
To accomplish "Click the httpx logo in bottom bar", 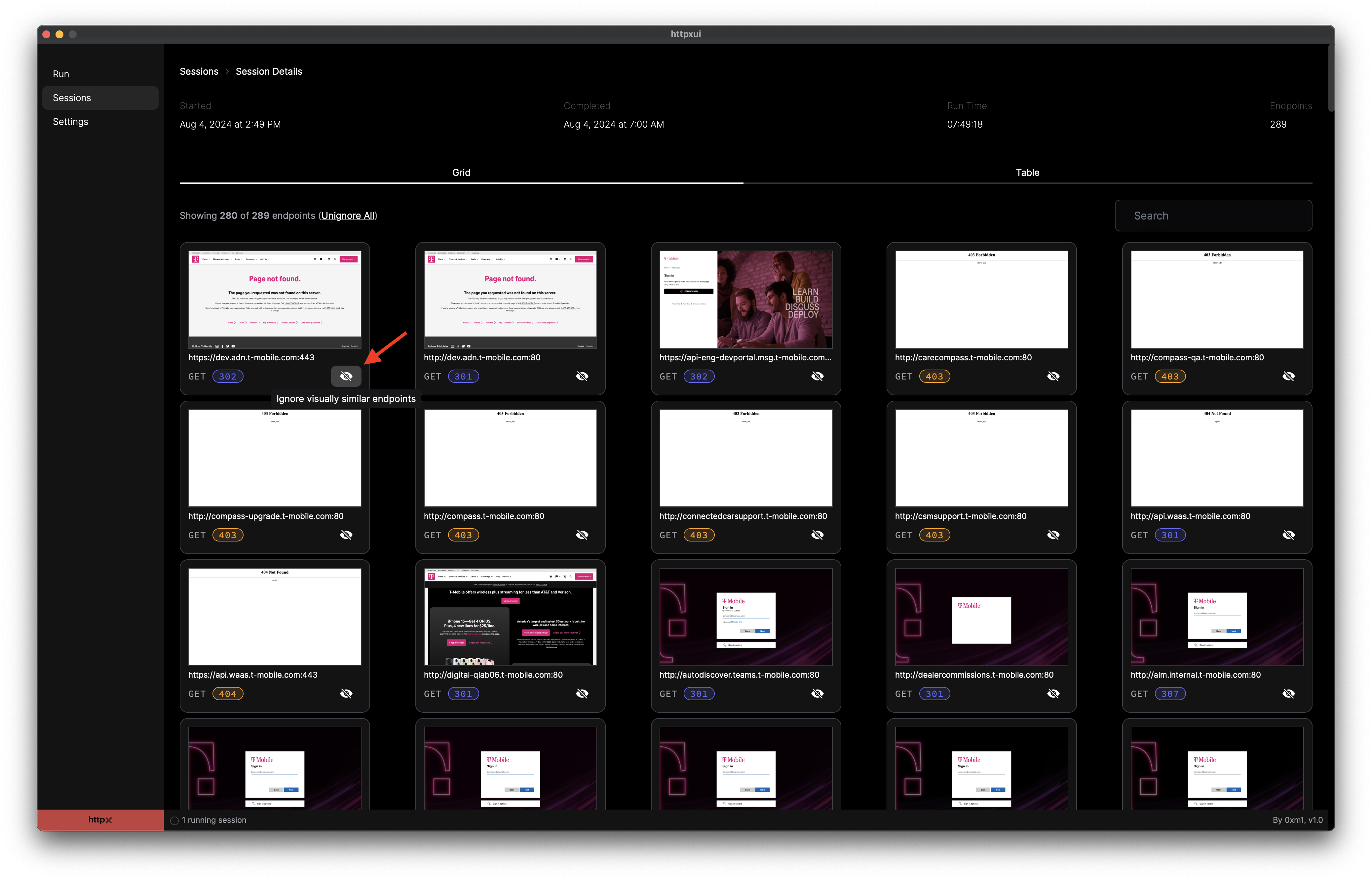I will (100, 820).
